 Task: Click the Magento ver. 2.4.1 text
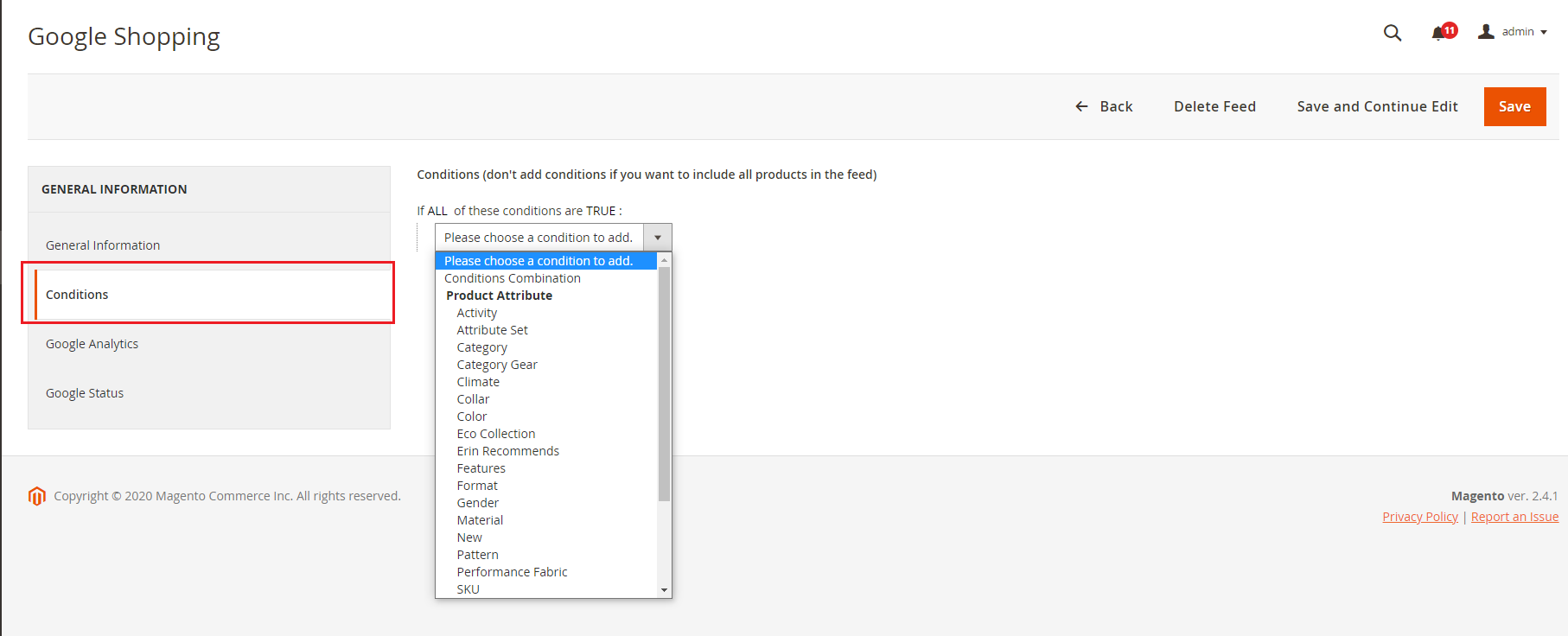click(1504, 496)
